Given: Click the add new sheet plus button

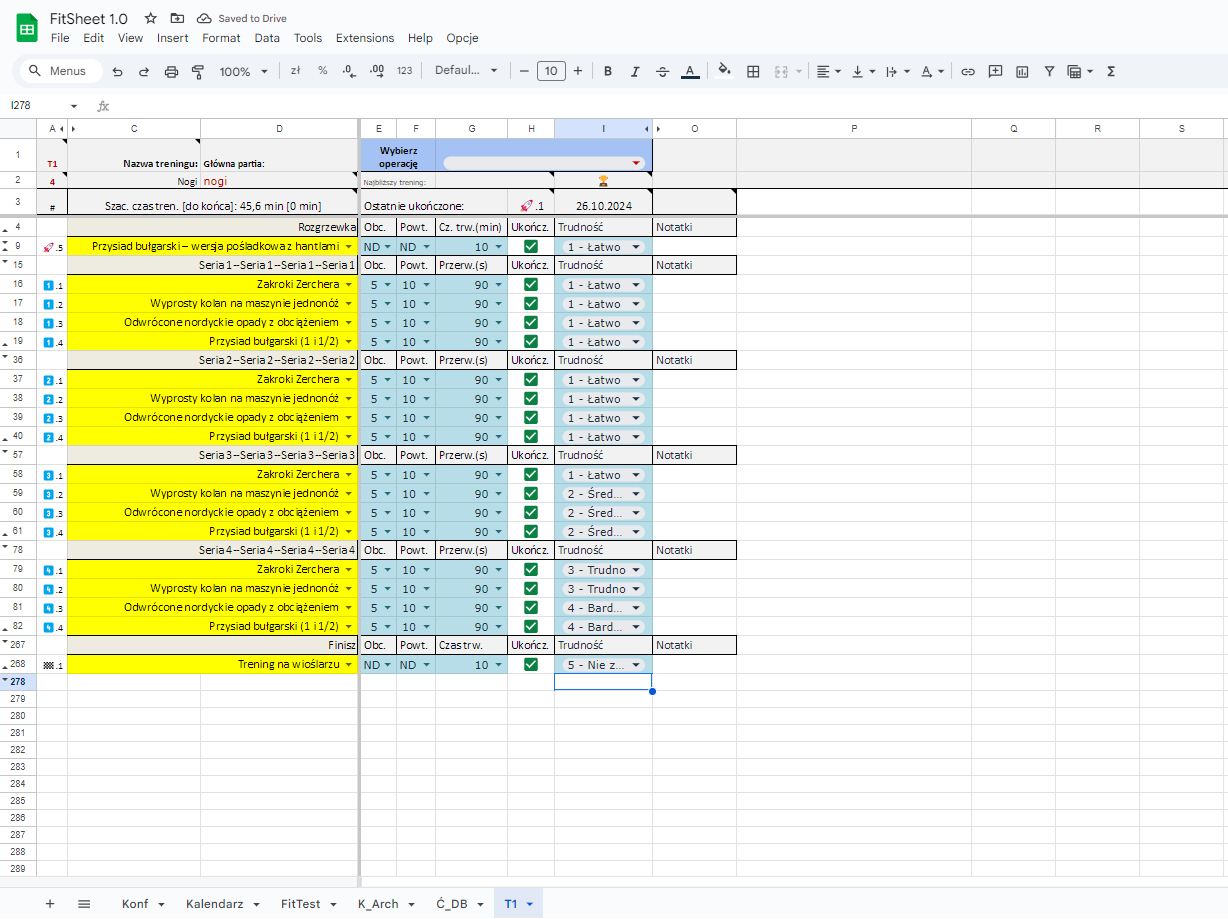Looking at the screenshot, I should point(50,904).
